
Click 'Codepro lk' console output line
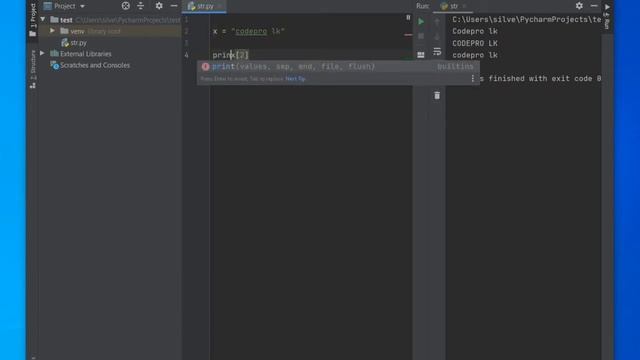tap(475, 31)
